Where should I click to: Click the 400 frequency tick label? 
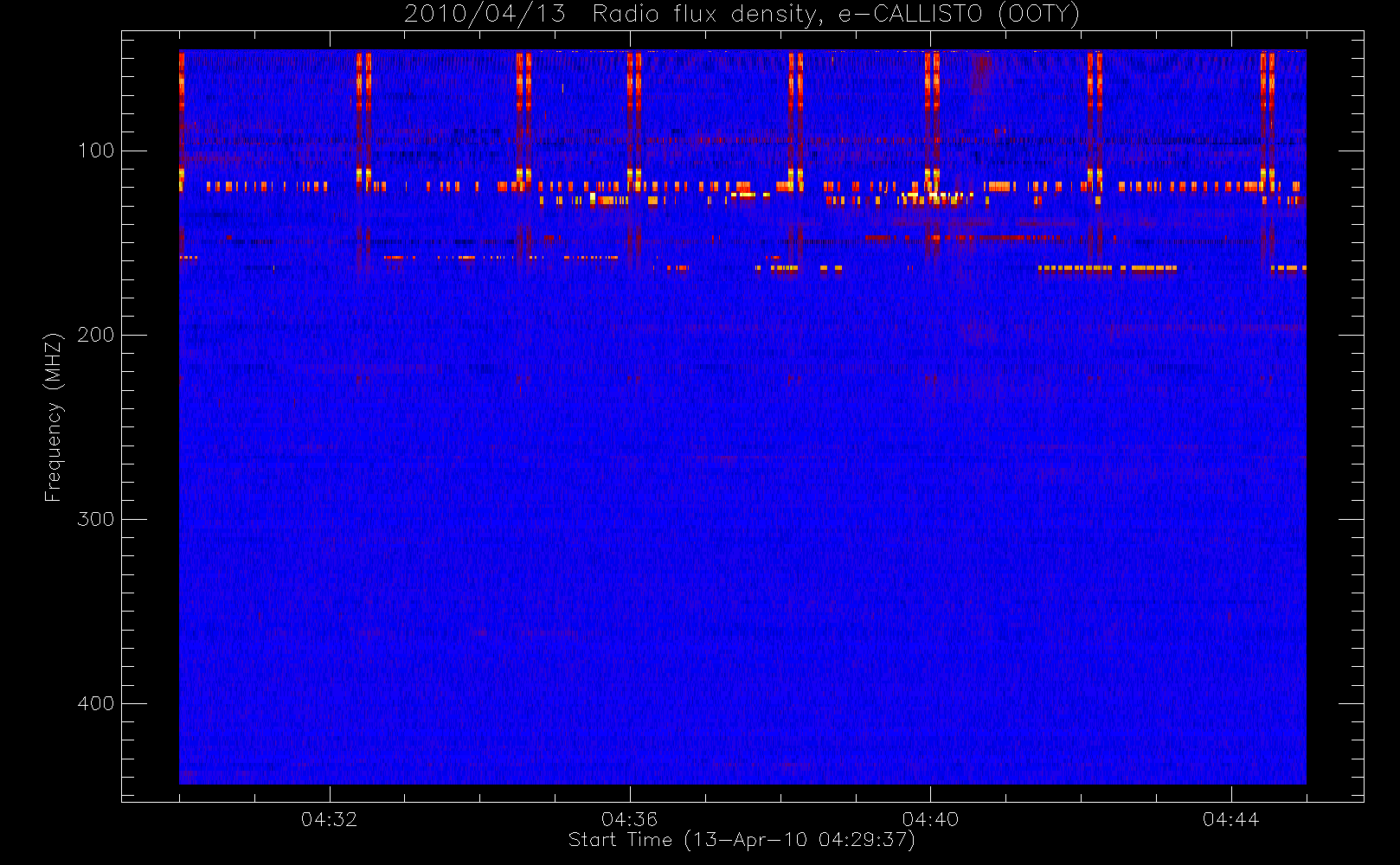[96, 703]
